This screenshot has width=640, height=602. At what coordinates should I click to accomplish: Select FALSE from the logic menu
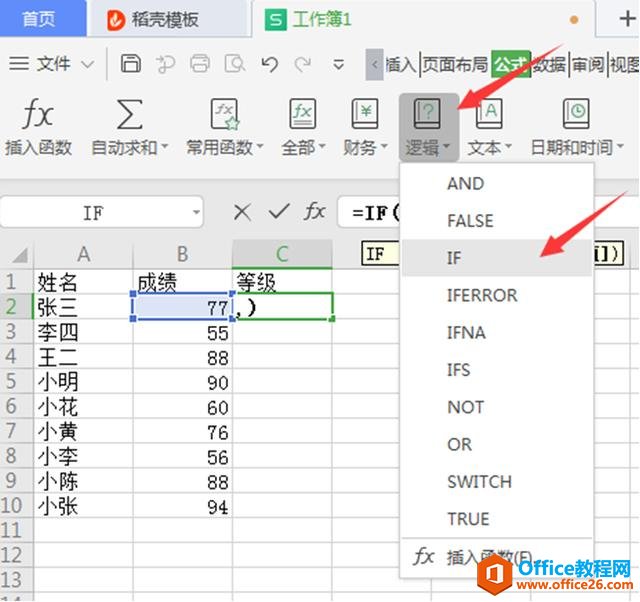click(x=497, y=221)
